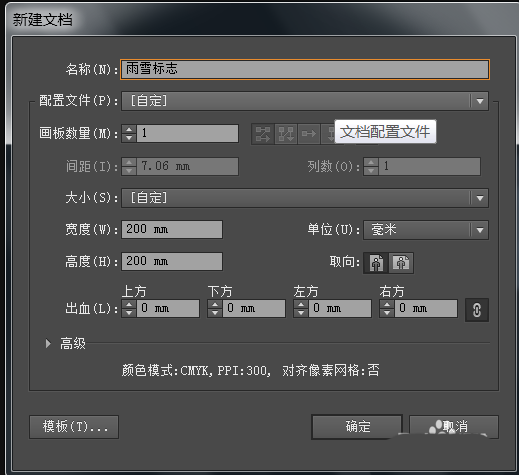
Task: Increase bottom bleed stepper up arrow
Action: [215, 304]
